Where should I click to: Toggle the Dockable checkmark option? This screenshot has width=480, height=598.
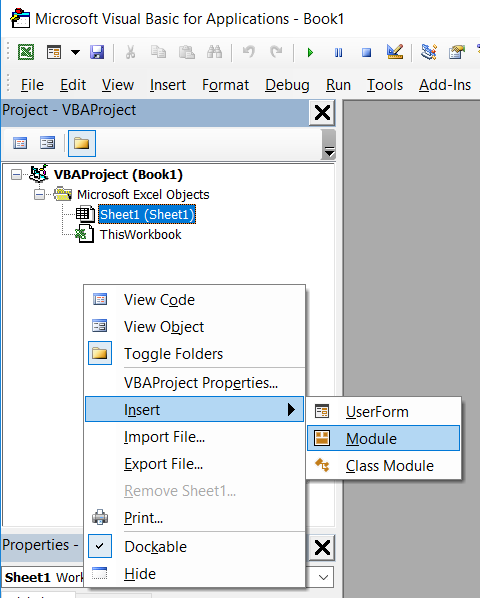[x=155, y=547]
